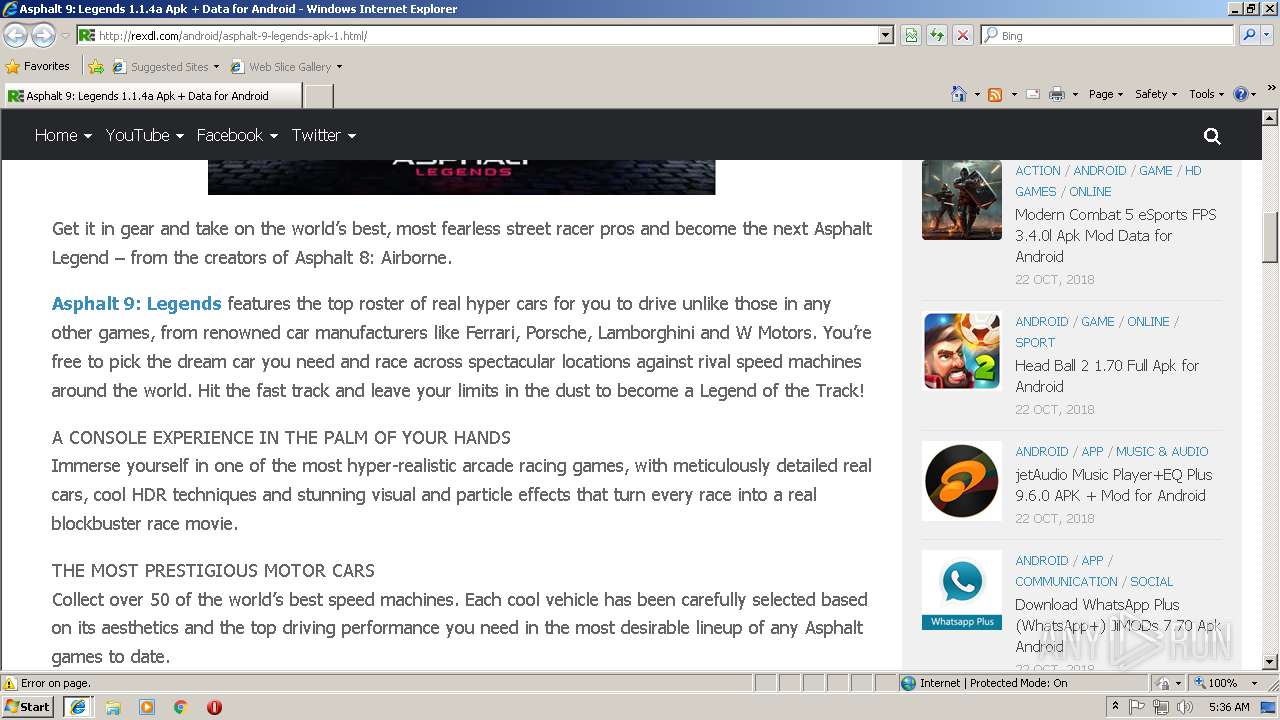Click the site search magnifier in navbar
This screenshot has height=720, width=1280.
(x=1212, y=136)
